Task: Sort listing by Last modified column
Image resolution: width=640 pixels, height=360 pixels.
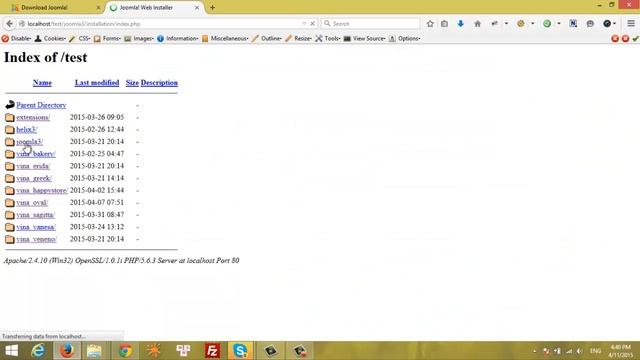Action: (97, 83)
